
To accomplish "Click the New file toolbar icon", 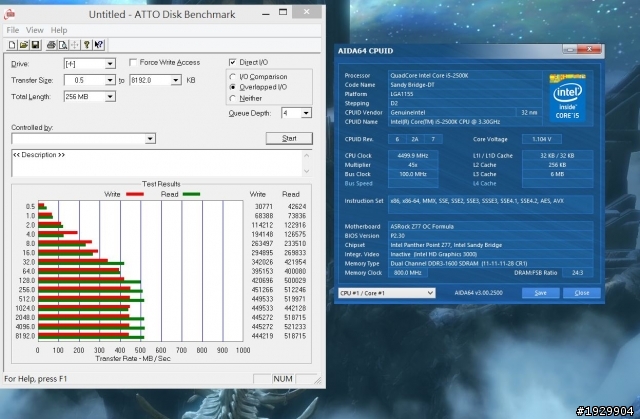I will (12, 45).
